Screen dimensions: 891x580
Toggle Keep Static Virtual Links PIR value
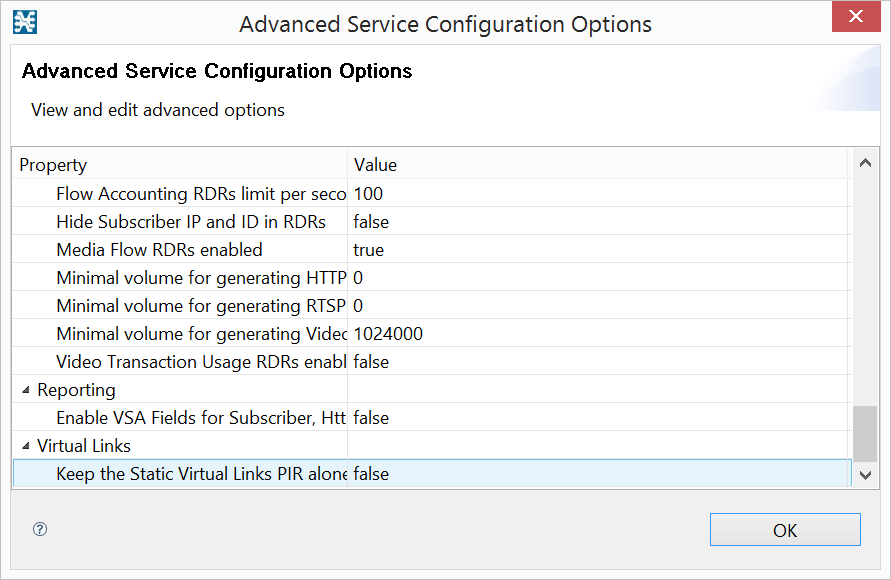tap(371, 474)
